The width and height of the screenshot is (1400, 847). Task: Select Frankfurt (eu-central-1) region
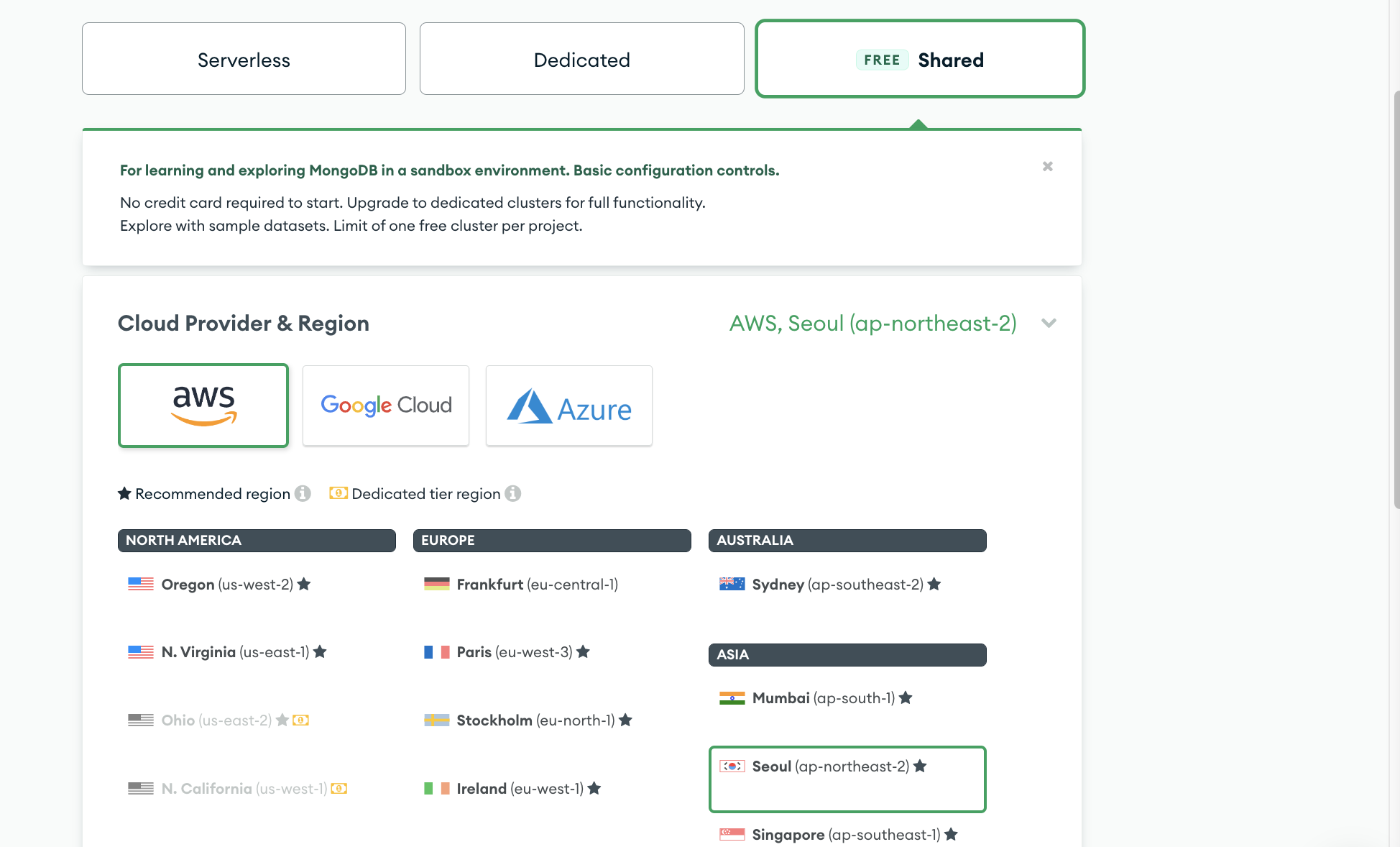click(x=537, y=585)
